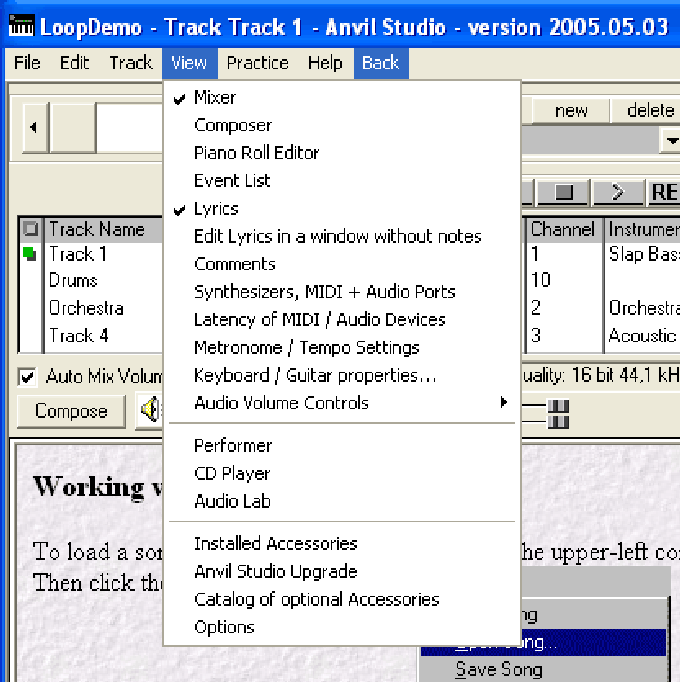Click the stop square playback button

tap(563, 191)
